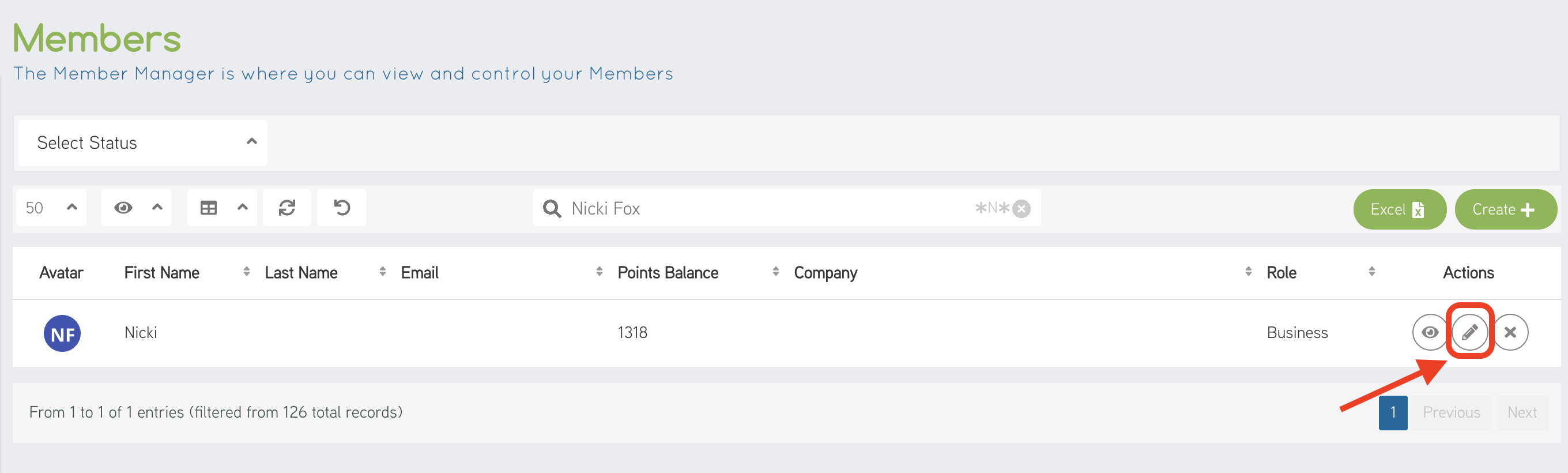Click the Next pagination button

[1521, 412]
